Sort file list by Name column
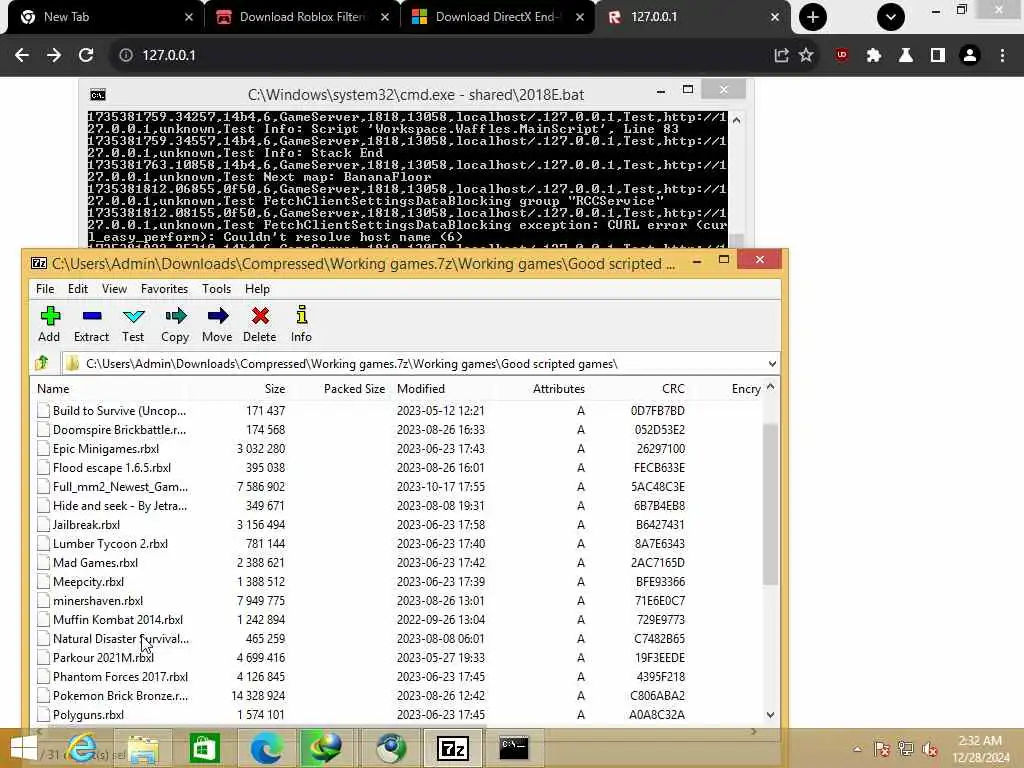1024x768 pixels. click(x=54, y=389)
